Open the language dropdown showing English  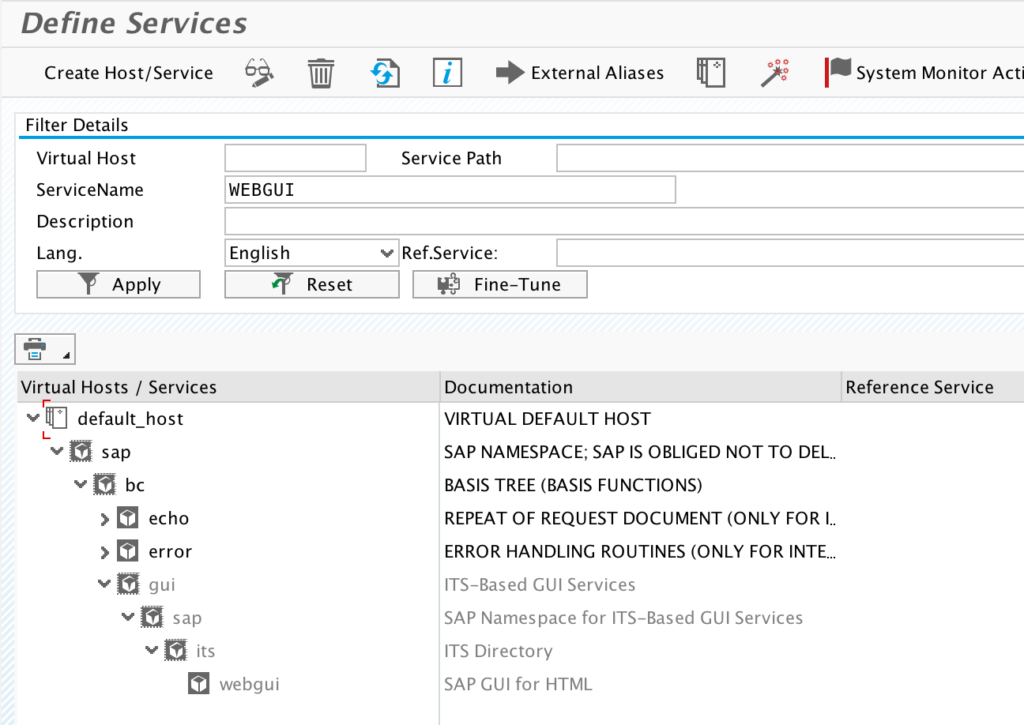click(311, 252)
